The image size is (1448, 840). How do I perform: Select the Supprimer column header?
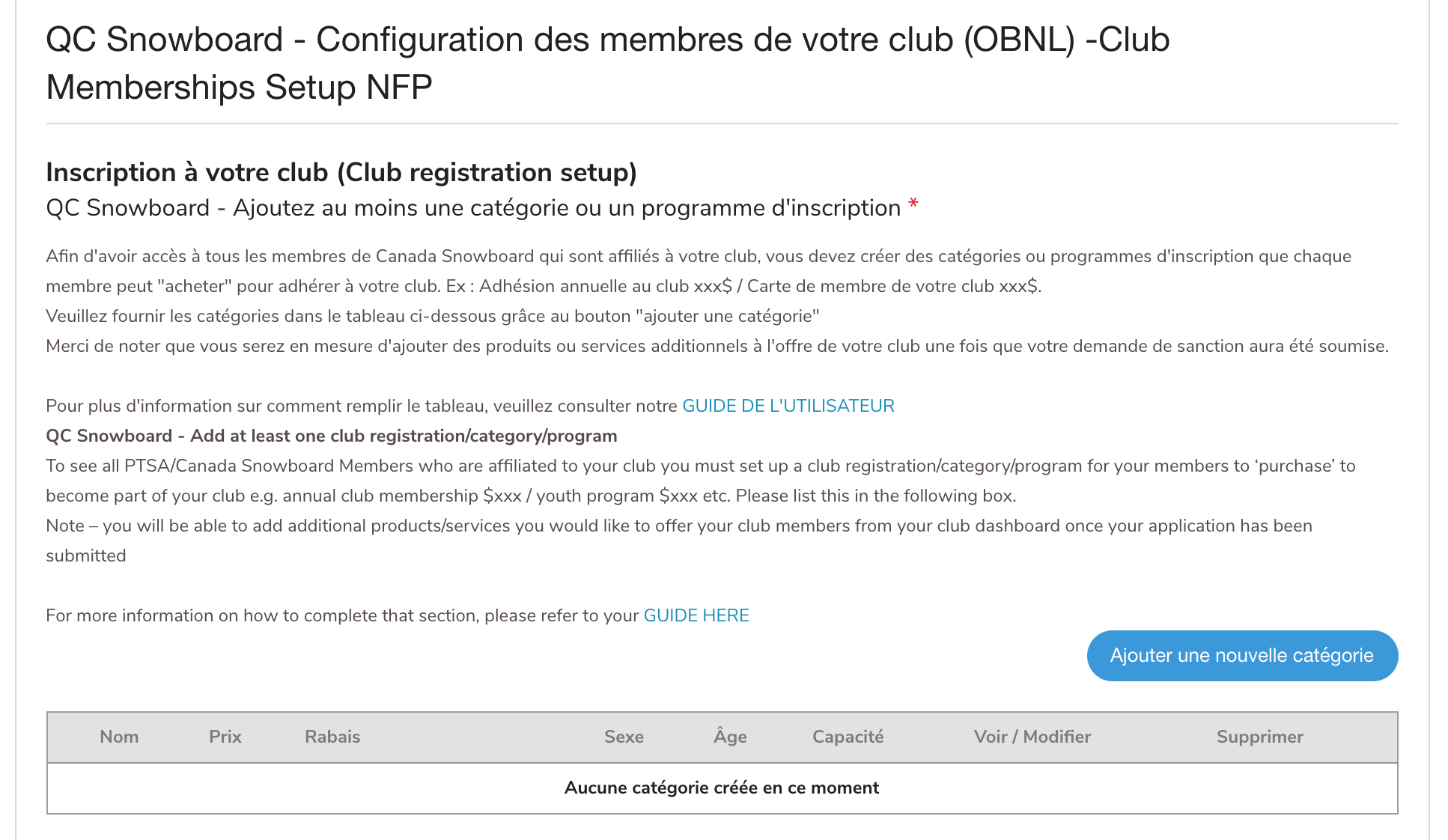click(1260, 737)
